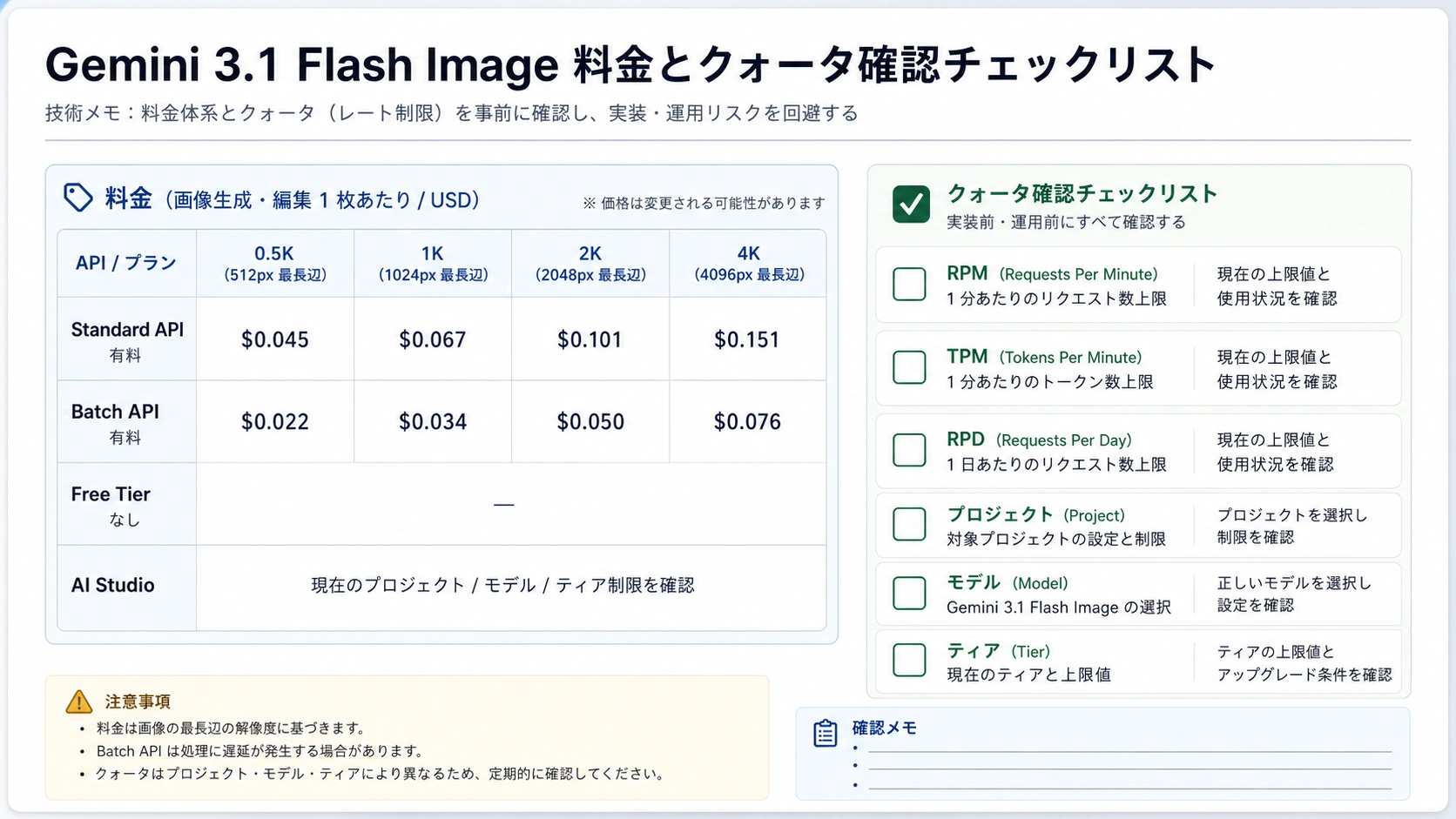Click the API / プラン header cell
The image size is (1456, 819).
coord(126,263)
